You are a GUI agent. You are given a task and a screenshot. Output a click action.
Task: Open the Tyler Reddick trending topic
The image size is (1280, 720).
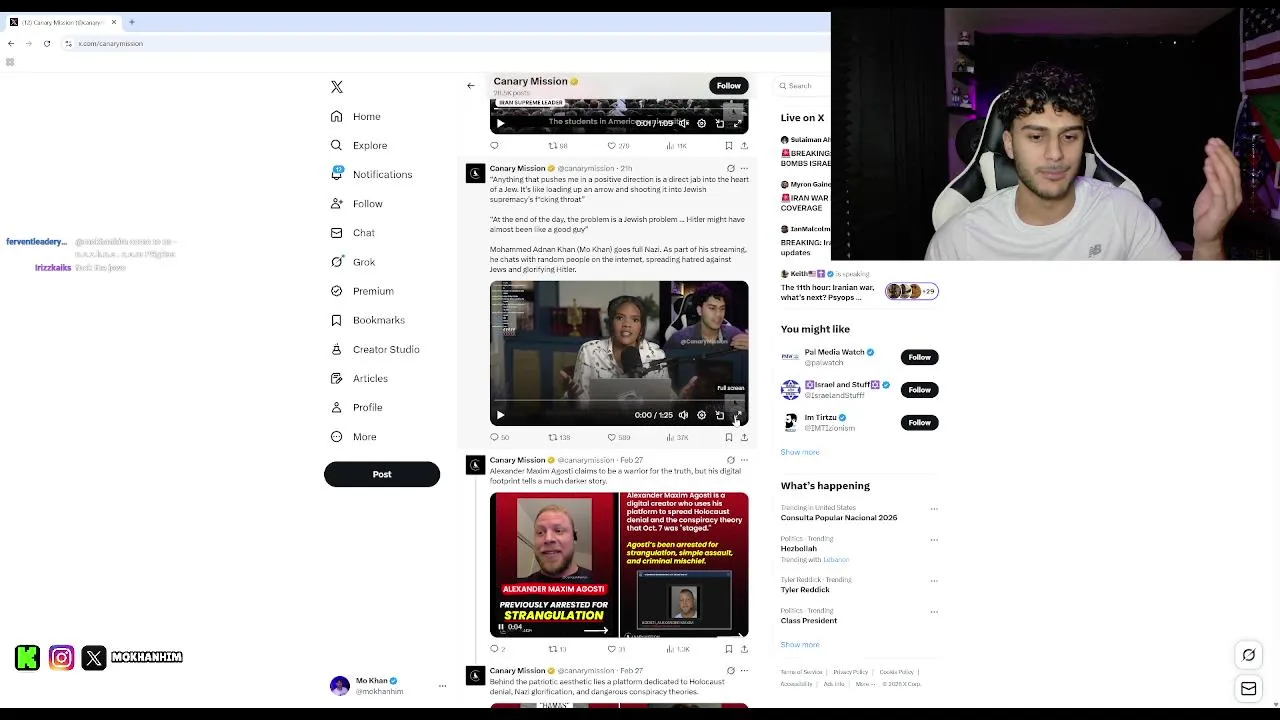click(x=805, y=590)
